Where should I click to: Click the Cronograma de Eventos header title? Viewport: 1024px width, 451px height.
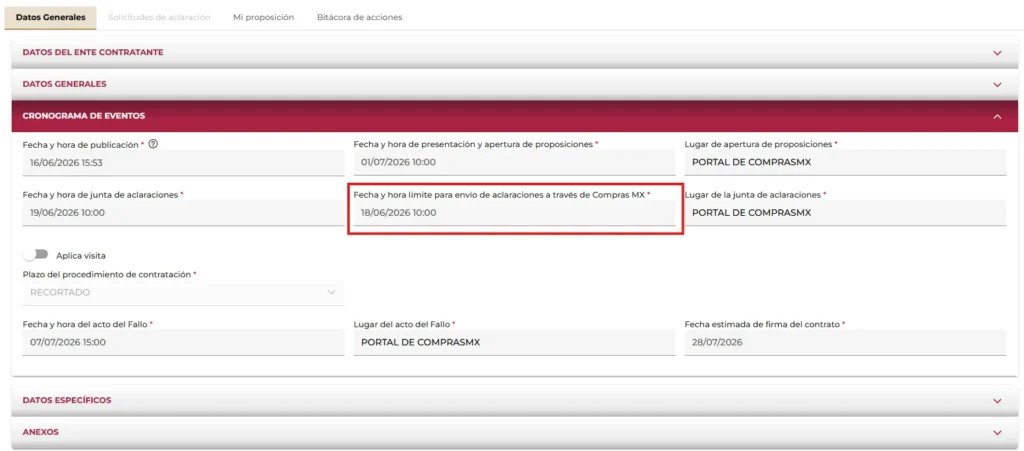[84, 116]
